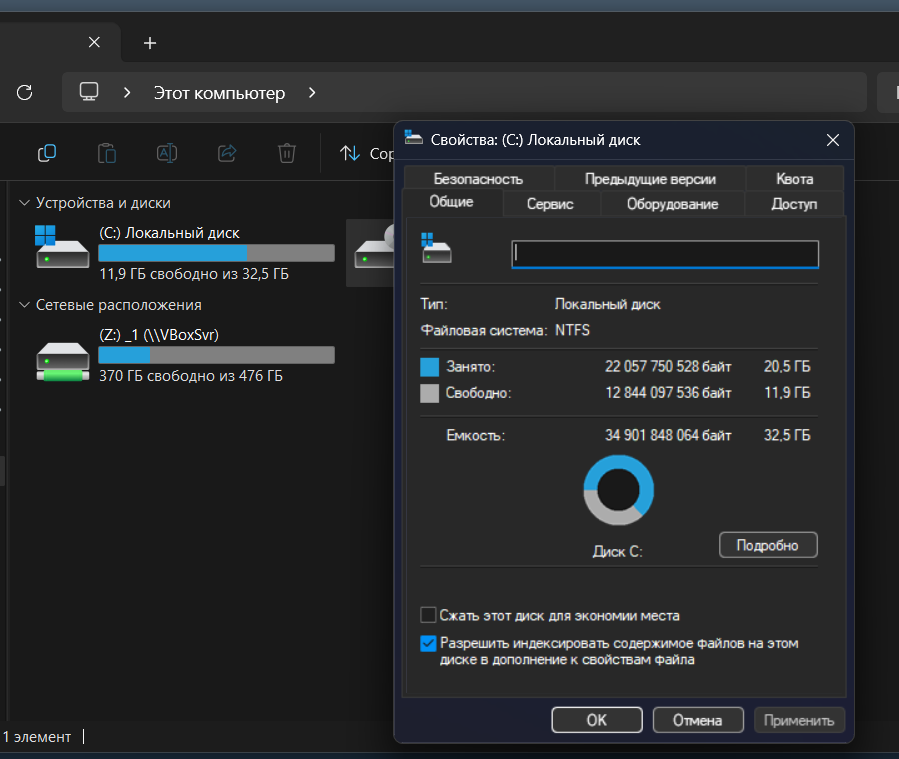Close the current Explorer tab
Image resolution: width=899 pixels, height=759 pixels.
[94, 42]
